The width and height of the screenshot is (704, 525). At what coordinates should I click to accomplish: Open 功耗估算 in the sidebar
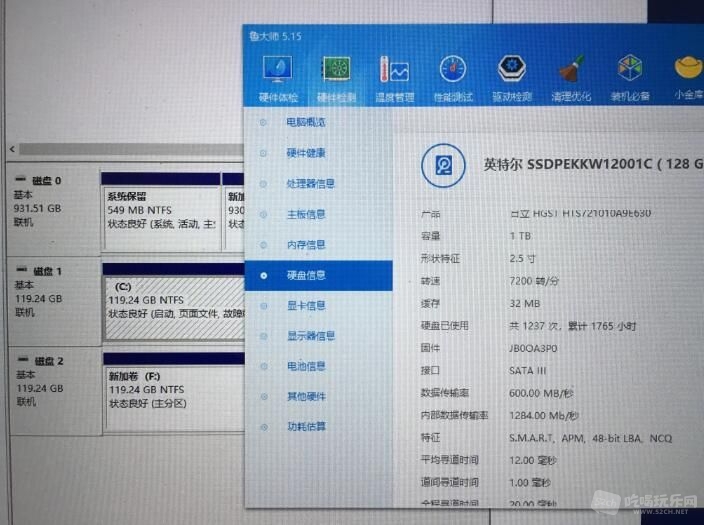306,427
